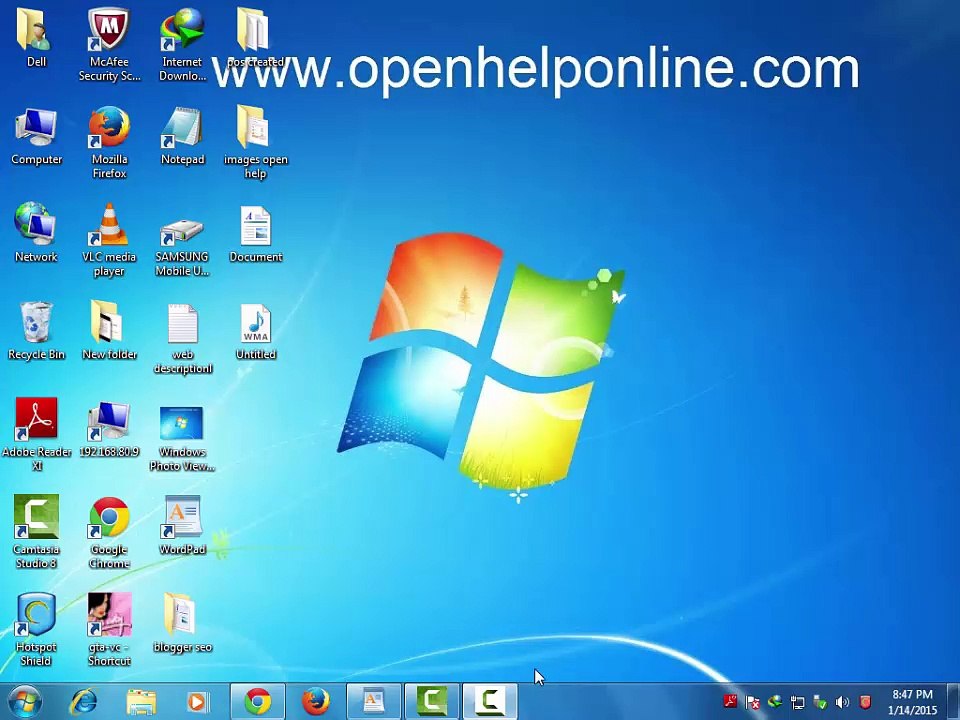Image resolution: width=960 pixels, height=720 pixels.
Task: Open Internet Explorer from the taskbar
Action: pyautogui.click(x=83, y=702)
